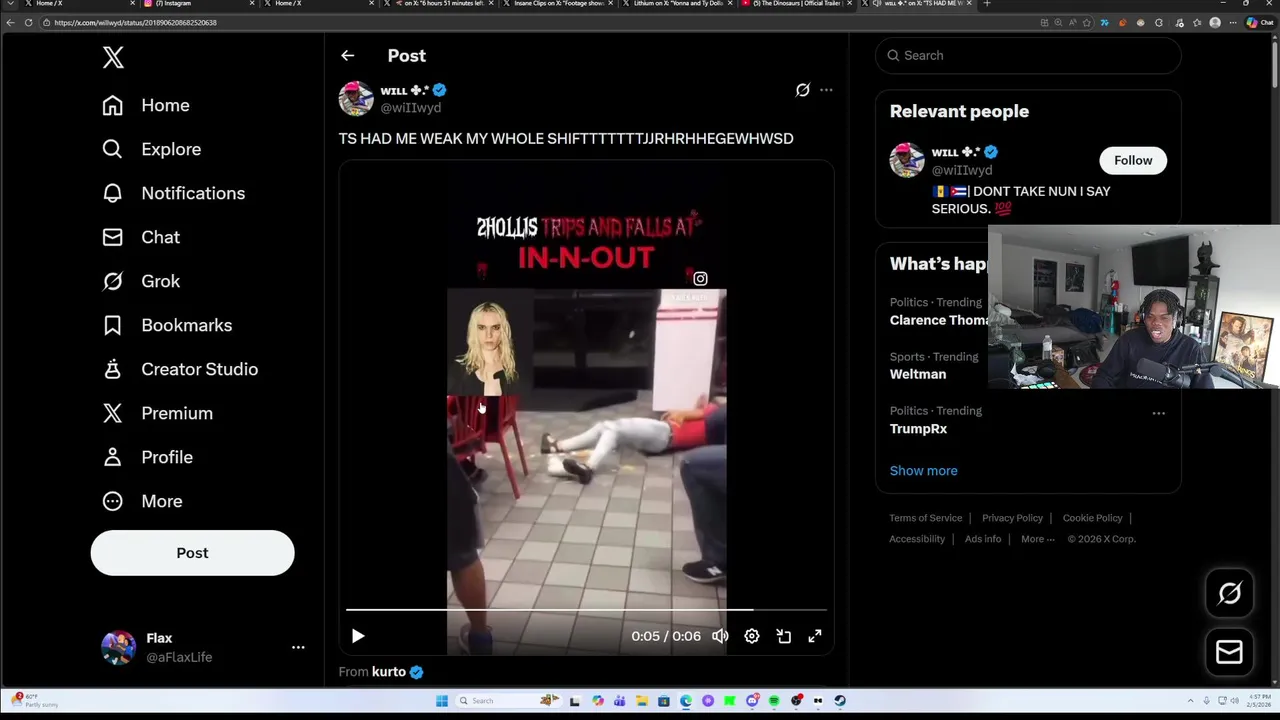
Task: Open the kurto source link
Action: (389, 672)
